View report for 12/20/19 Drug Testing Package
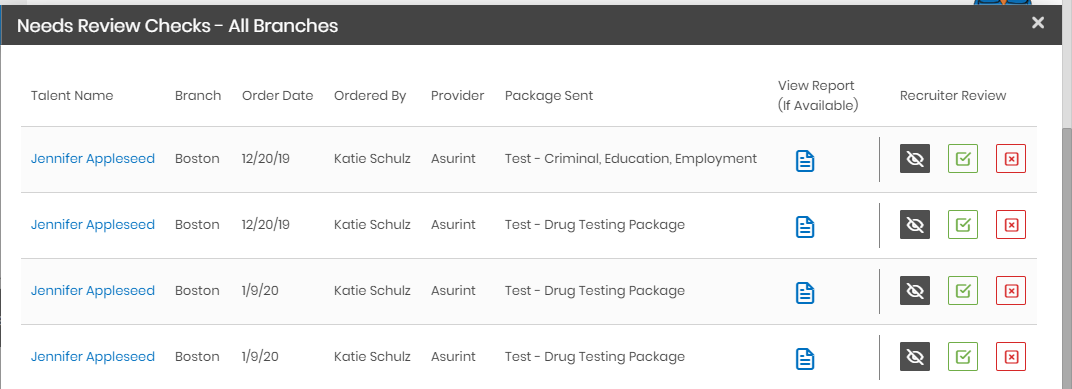 (805, 226)
